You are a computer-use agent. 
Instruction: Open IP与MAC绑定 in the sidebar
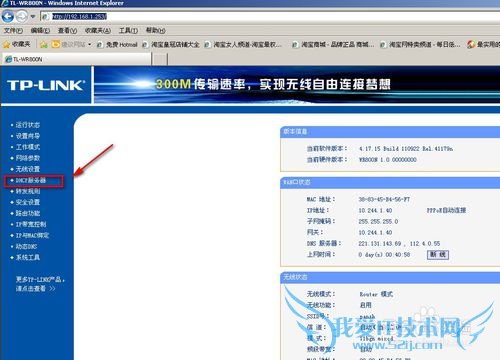[32, 235]
